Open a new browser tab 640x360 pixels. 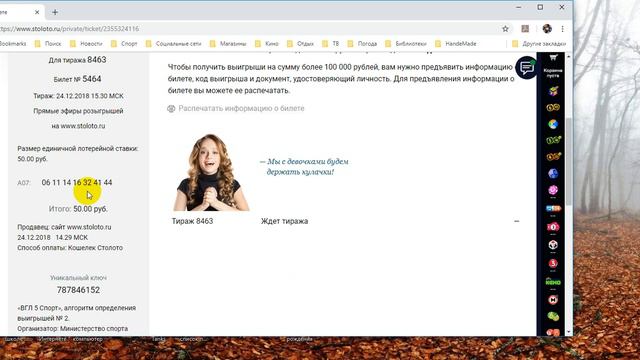point(55,12)
